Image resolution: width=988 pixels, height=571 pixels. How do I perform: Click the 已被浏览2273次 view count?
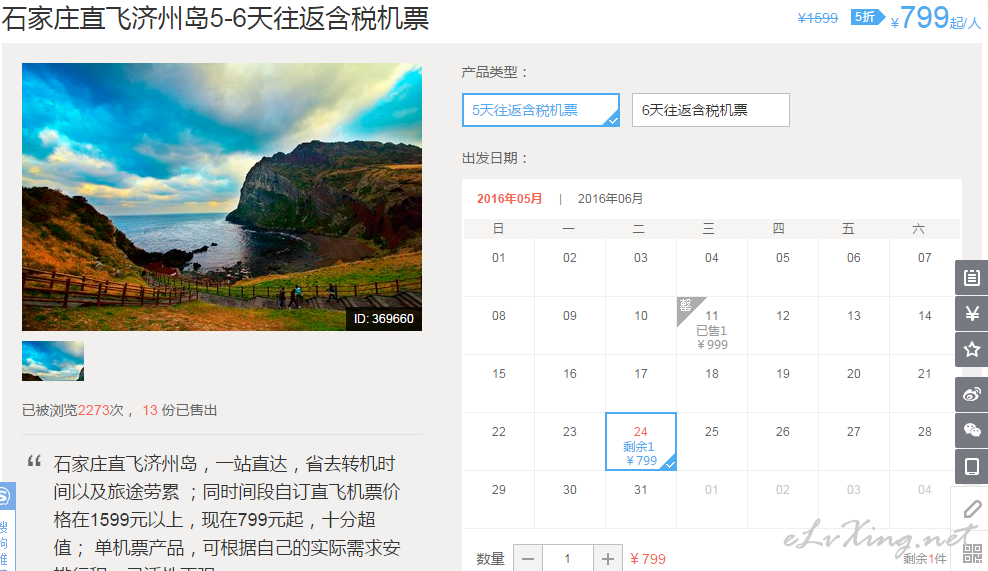click(73, 410)
